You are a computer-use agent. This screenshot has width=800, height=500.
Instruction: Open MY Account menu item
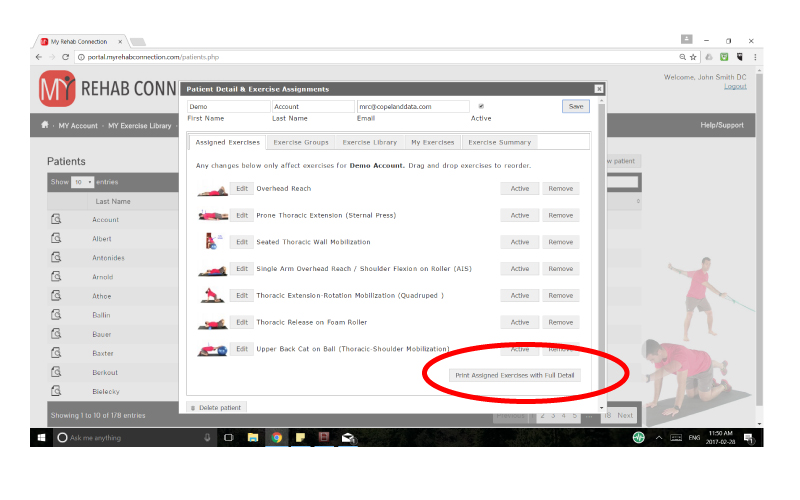78,126
